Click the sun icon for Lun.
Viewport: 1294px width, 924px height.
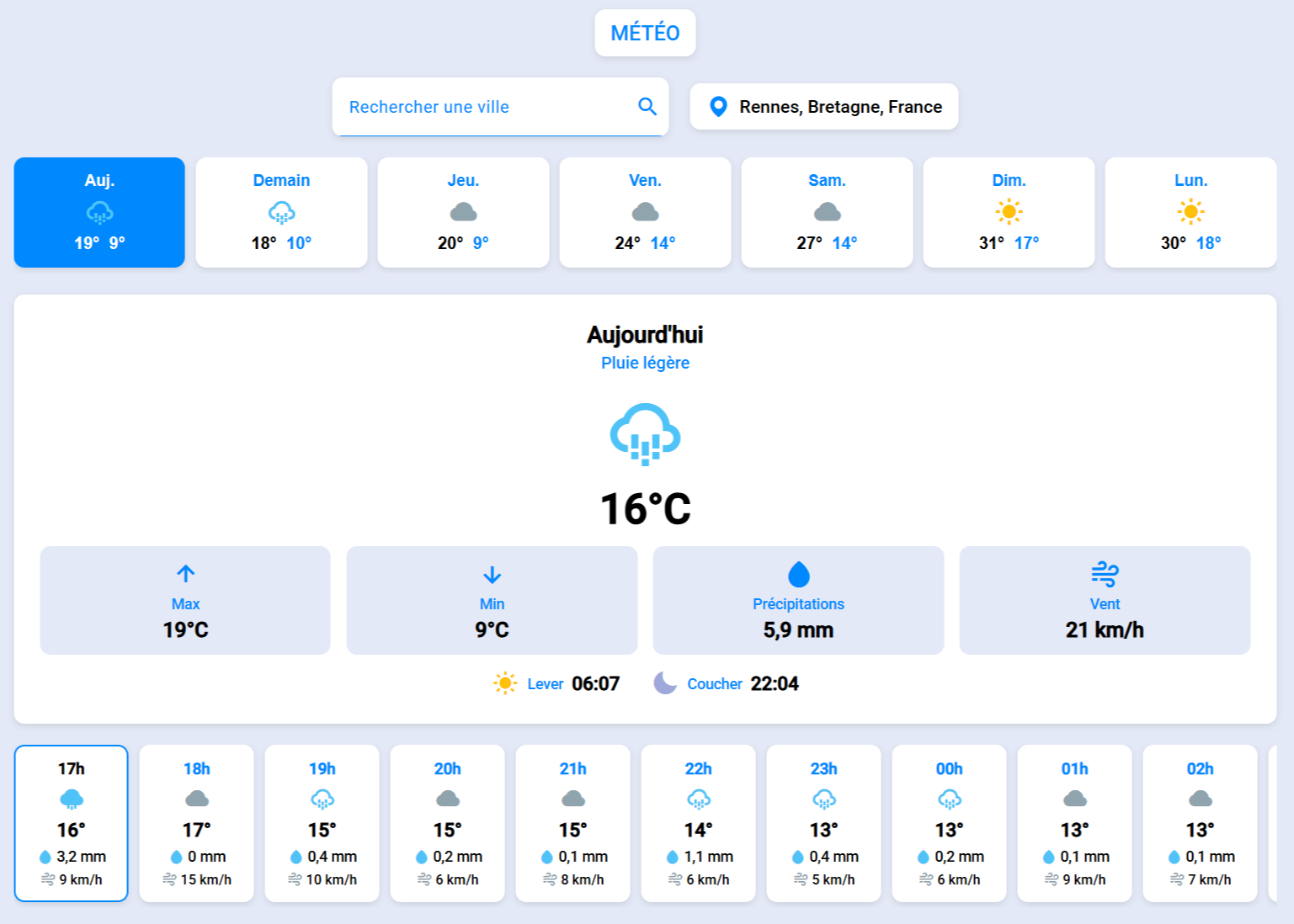[x=1190, y=211]
